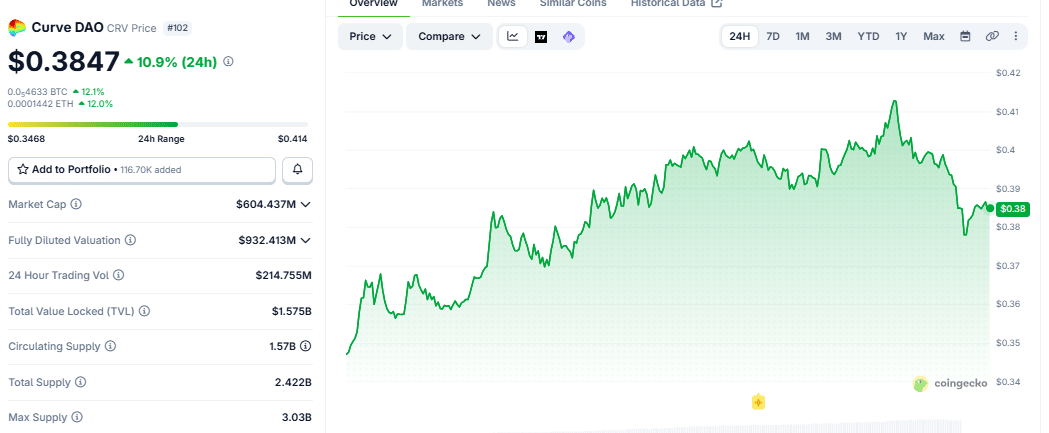Select the line chart view icon
Image resolution: width=1049 pixels, height=433 pixels.
513,37
